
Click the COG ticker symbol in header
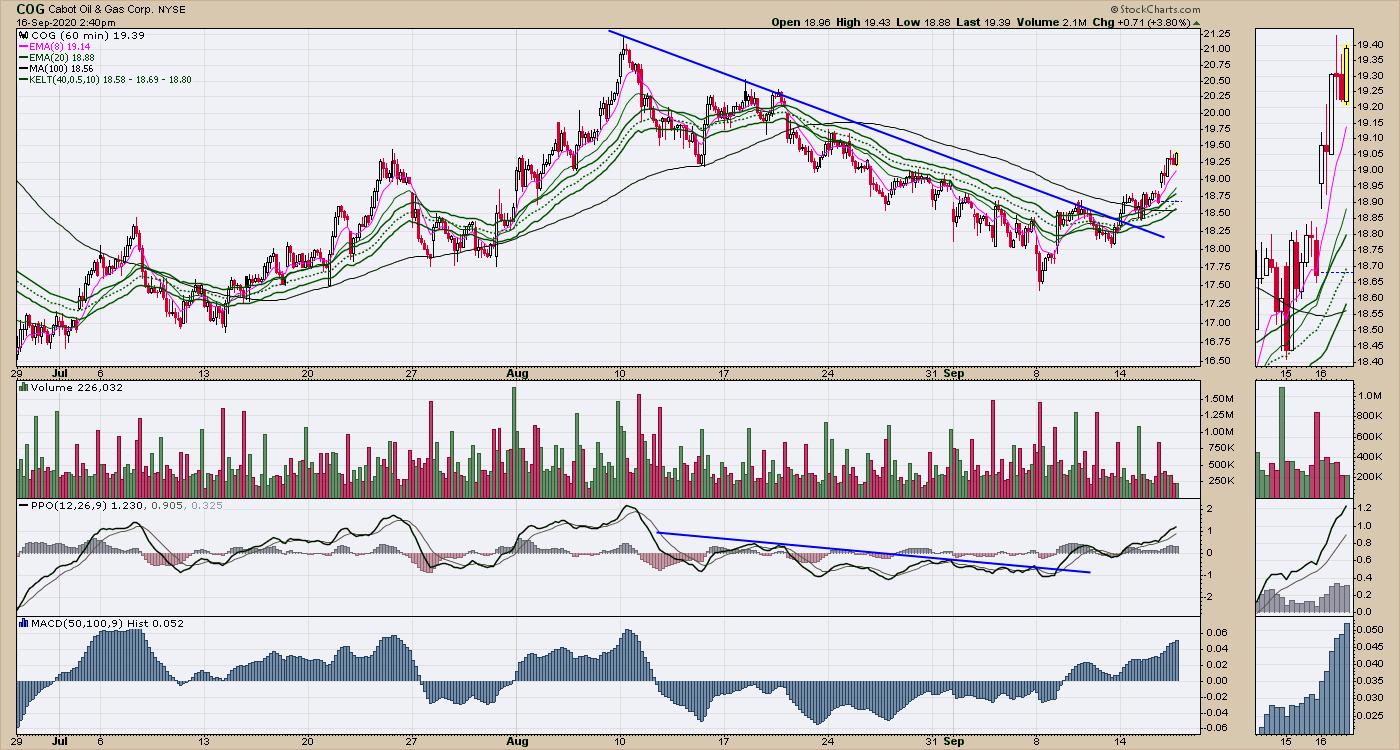[x=30, y=8]
